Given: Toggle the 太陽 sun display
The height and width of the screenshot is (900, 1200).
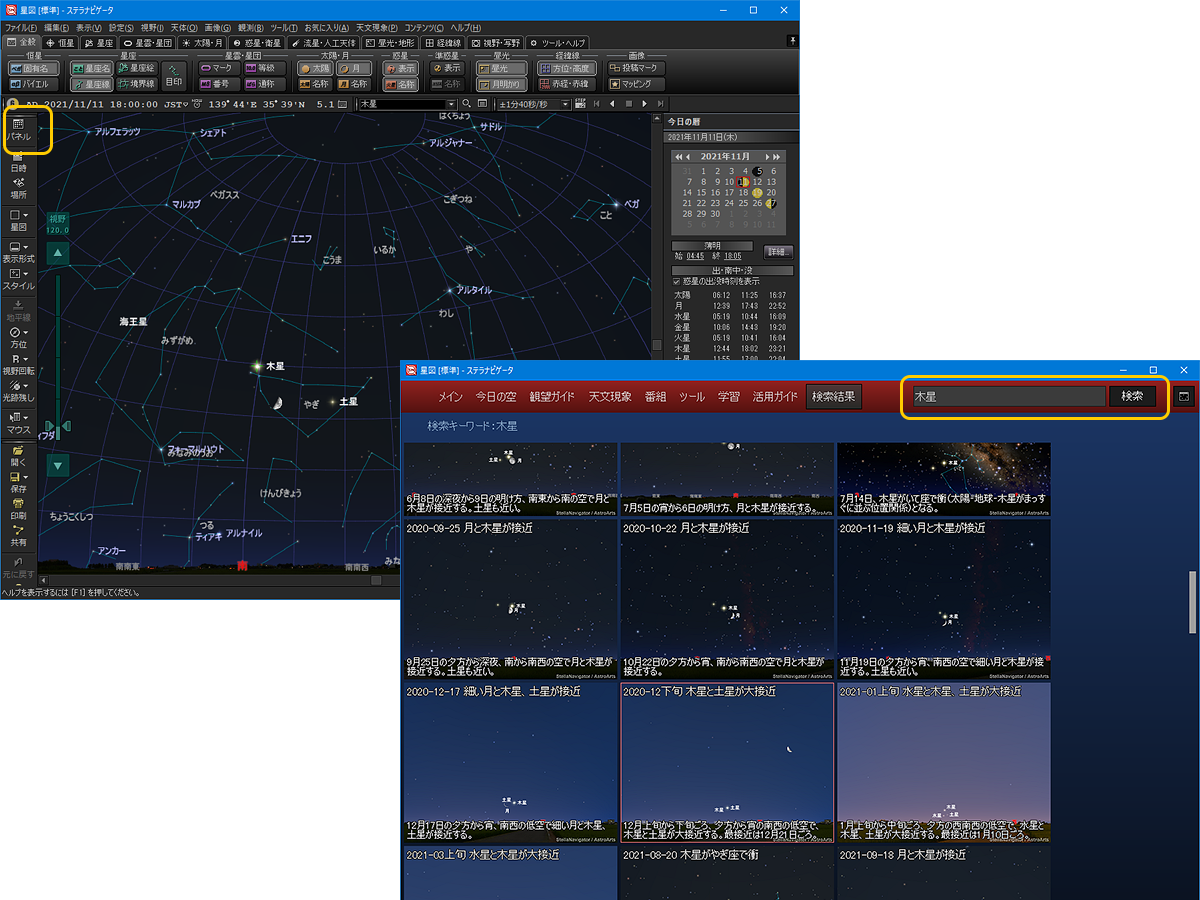Looking at the screenshot, I should 315,69.
